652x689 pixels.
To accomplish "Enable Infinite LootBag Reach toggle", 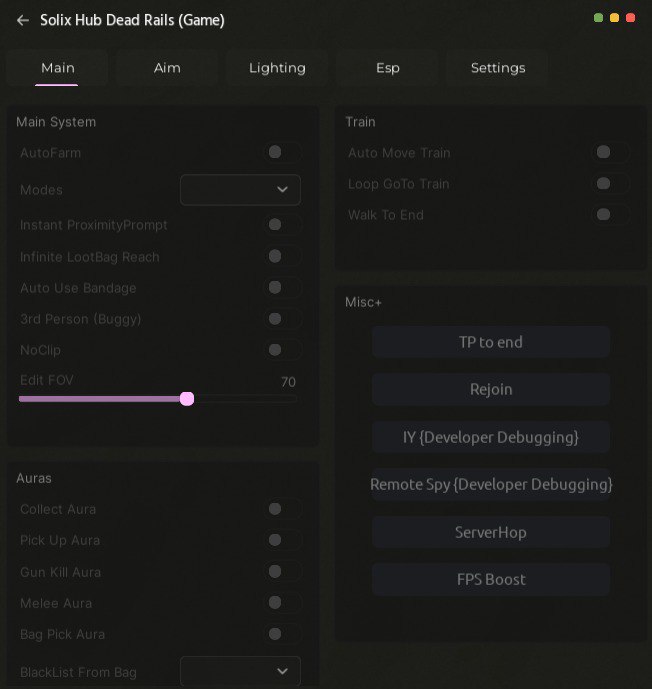I will [x=282, y=257].
